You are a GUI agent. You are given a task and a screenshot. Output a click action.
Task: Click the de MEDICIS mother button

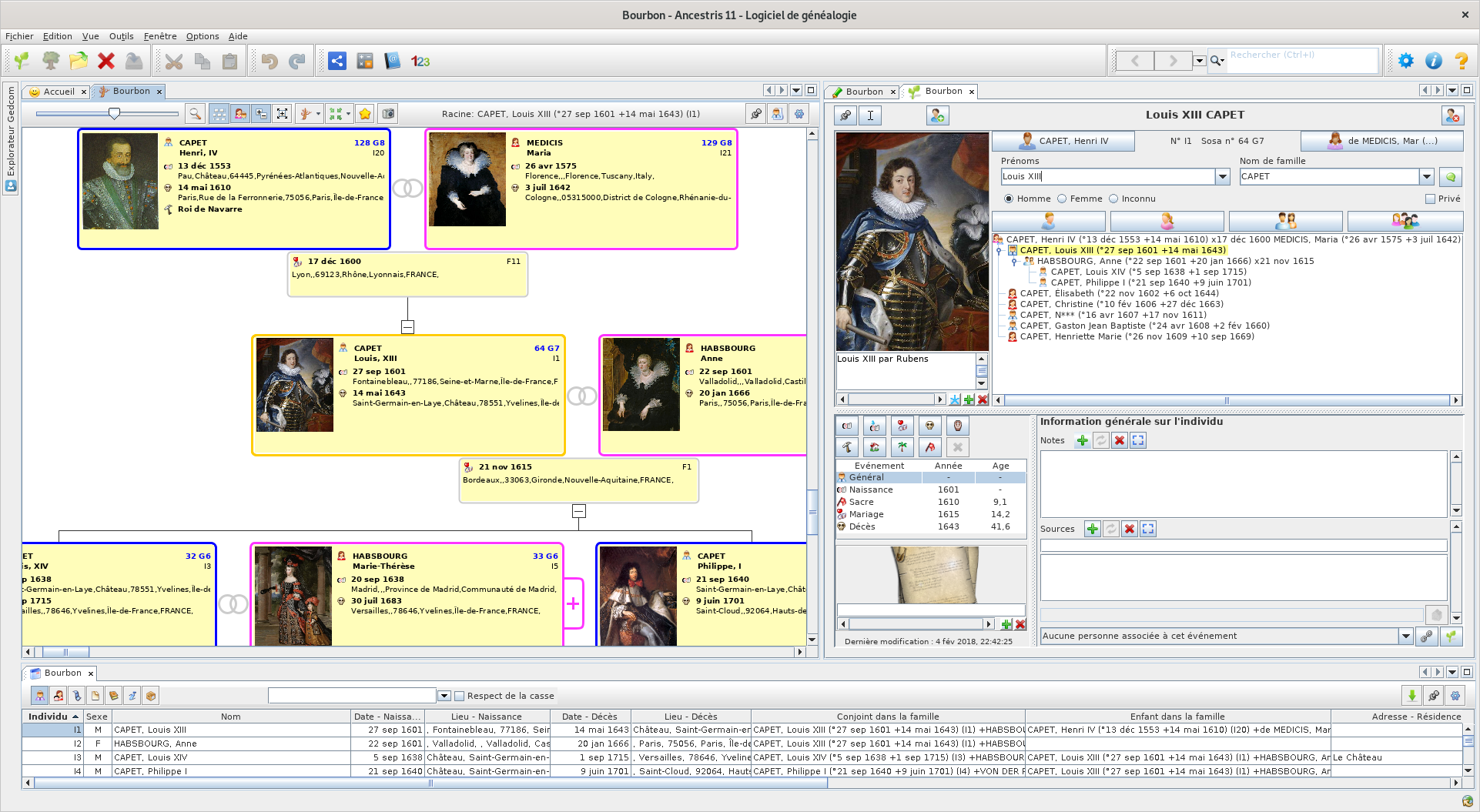coord(1381,141)
